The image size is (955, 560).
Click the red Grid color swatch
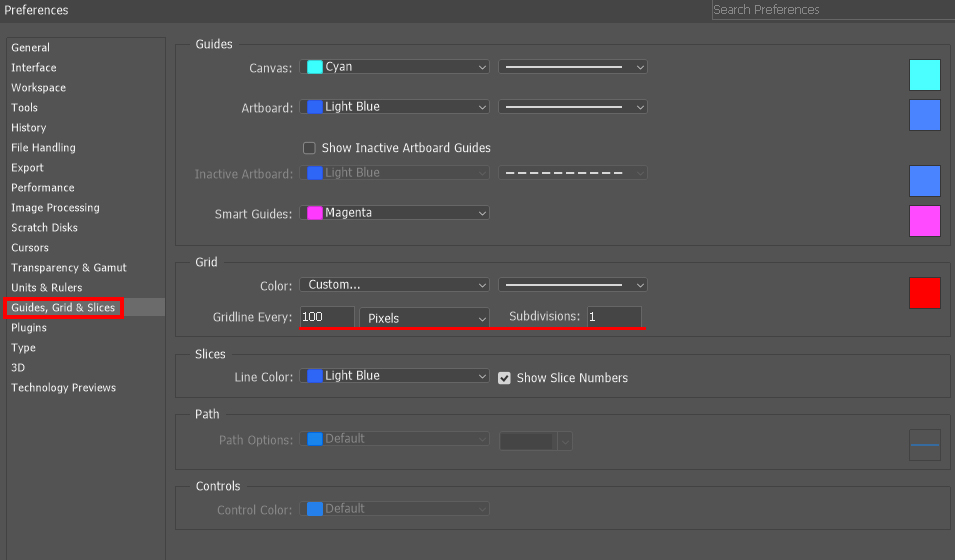coord(925,293)
